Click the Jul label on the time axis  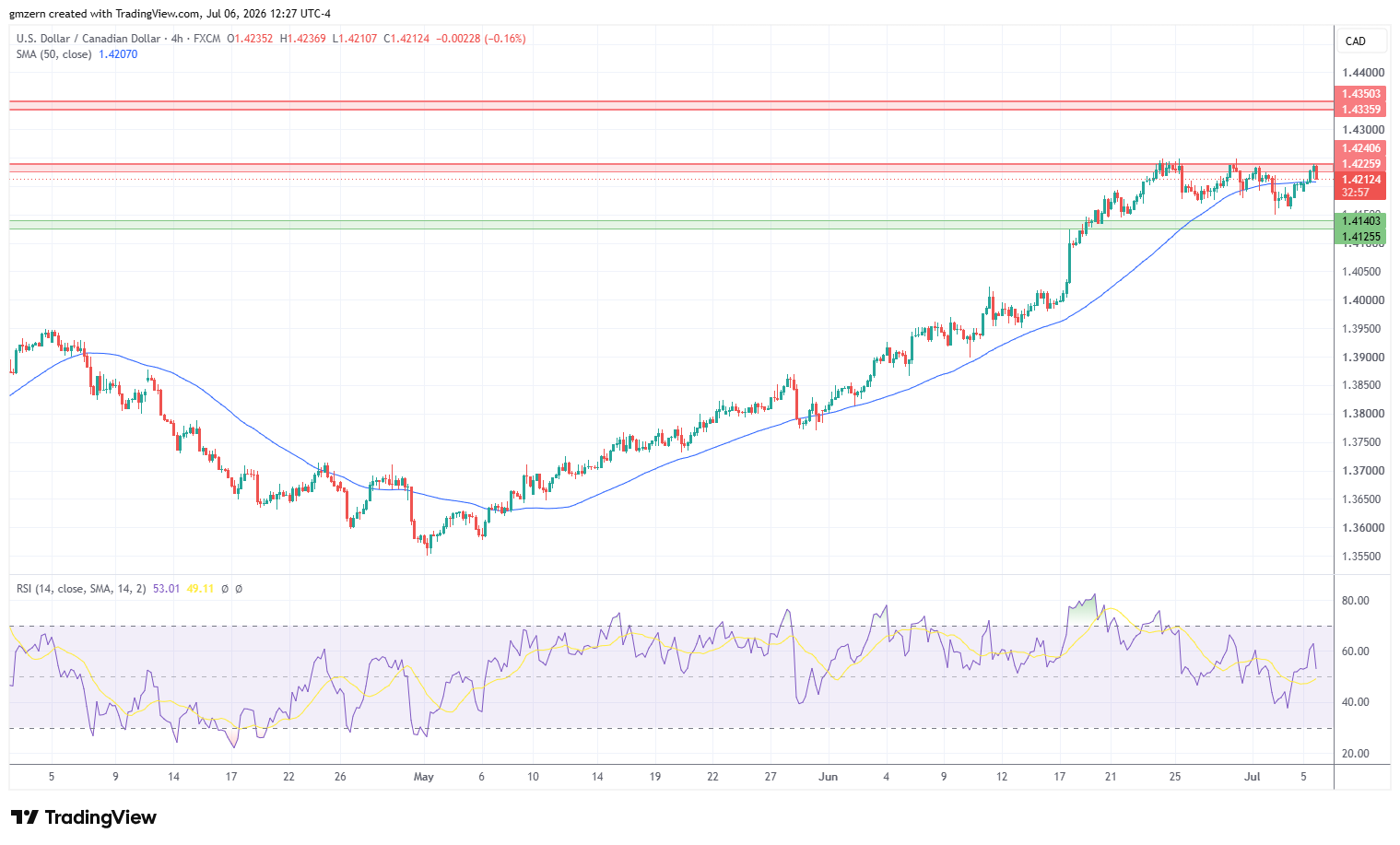tap(1252, 777)
